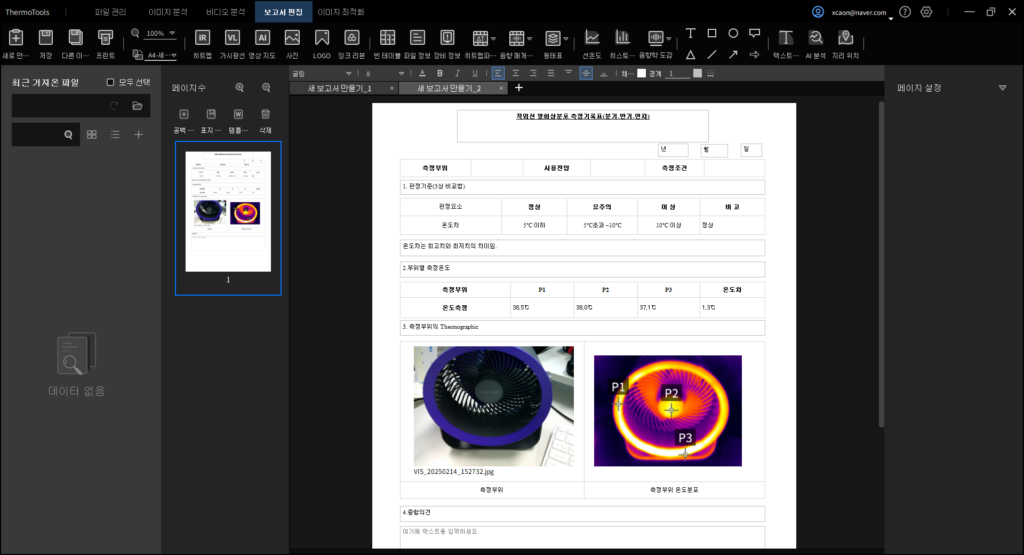
Task: Switch to 새 보고서 만들기_1 tab
Action: [x=339, y=88]
